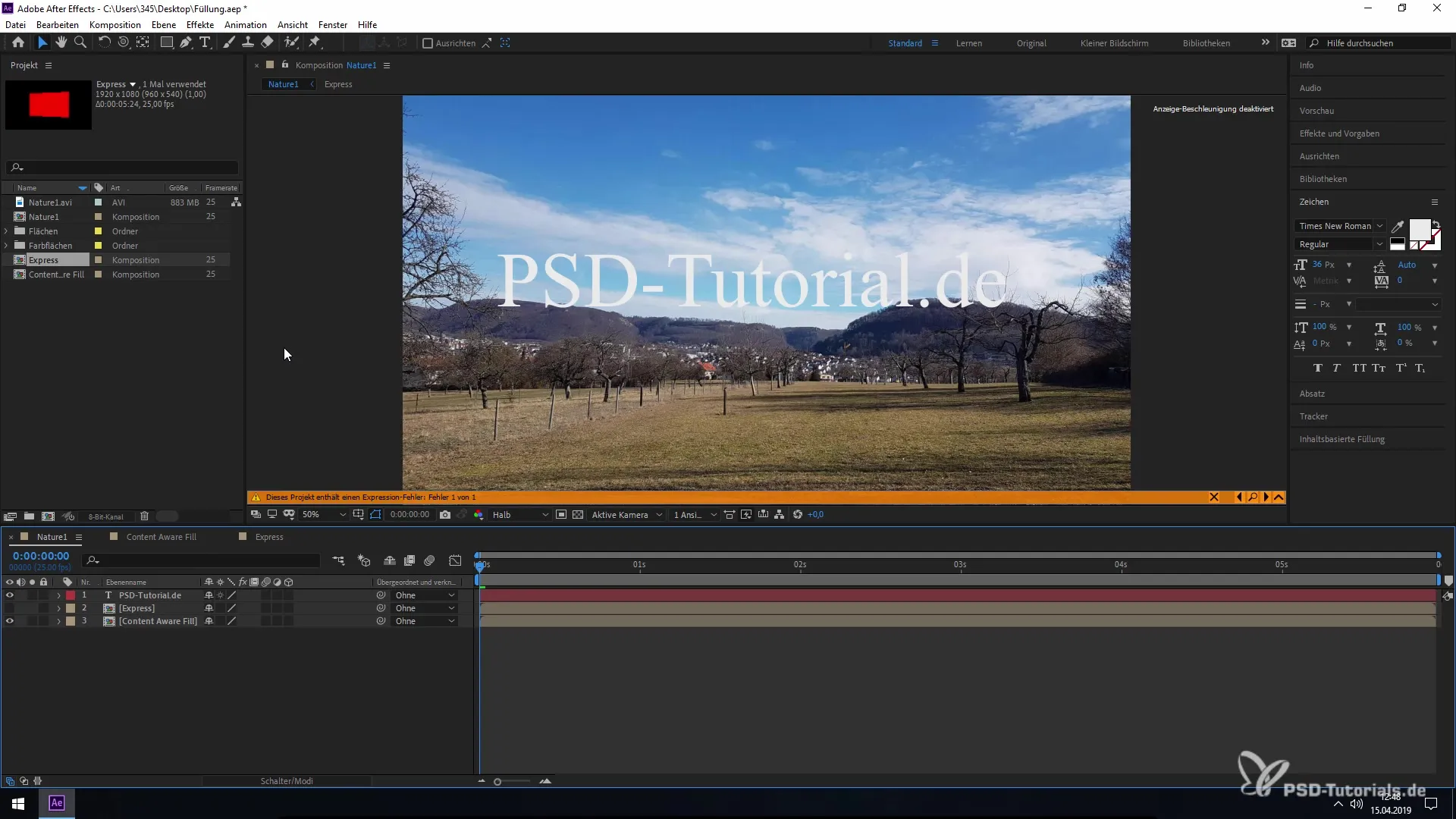Open the Effekte menu

200,24
